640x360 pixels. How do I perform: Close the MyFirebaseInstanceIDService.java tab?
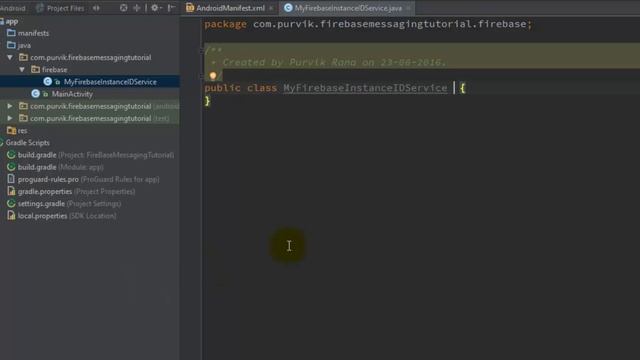pos(408,8)
